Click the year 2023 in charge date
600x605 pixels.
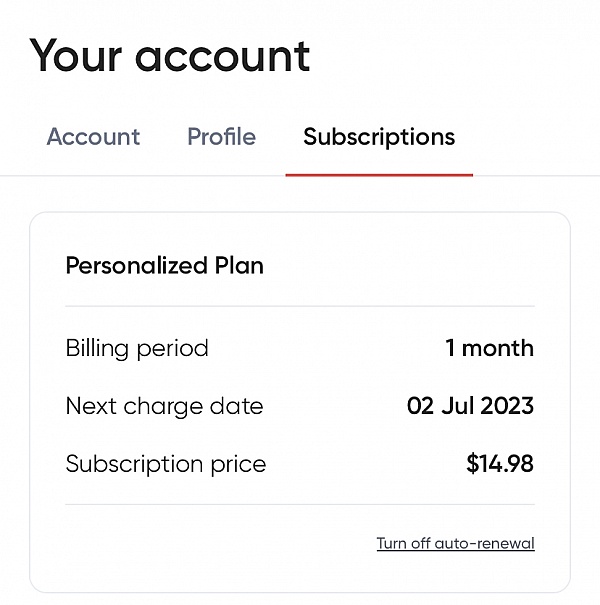(x=505, y=407)
